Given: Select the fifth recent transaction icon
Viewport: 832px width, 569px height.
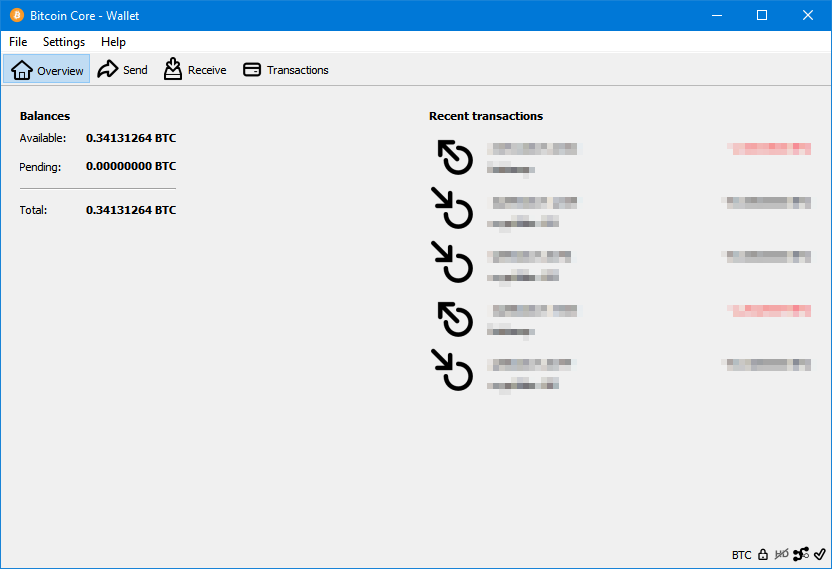Looking at the screenshot, I should coord(452,371).
